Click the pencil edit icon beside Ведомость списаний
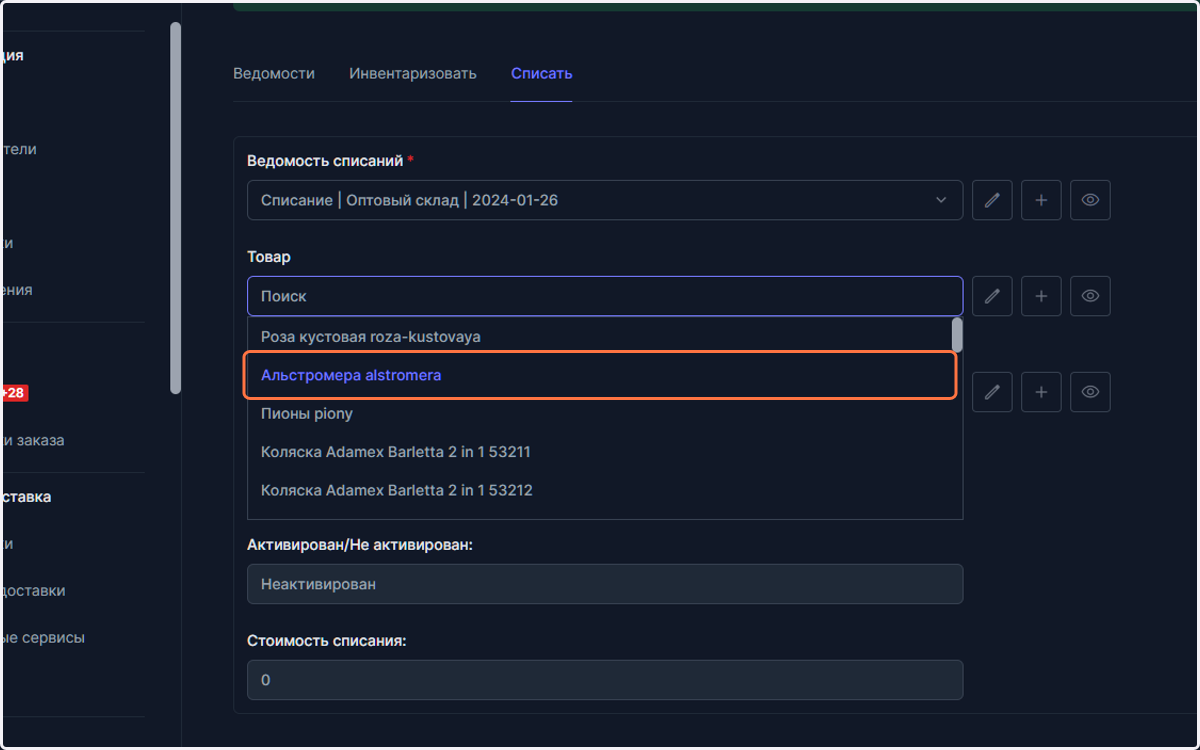Screen dimensions: 1200x750 pyautogui.click(x=992, y=200)
